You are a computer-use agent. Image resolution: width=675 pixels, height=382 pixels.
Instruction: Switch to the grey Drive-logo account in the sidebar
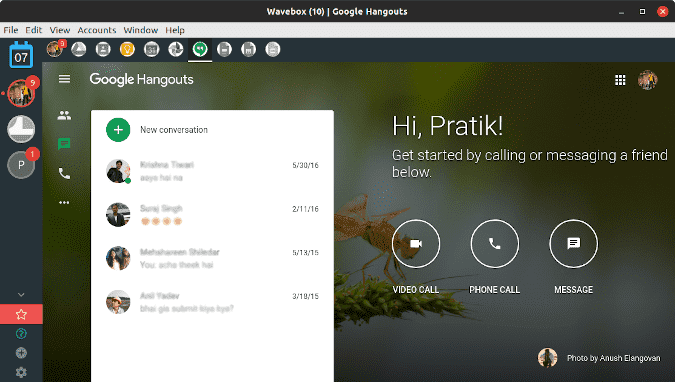tap(21, 129)
